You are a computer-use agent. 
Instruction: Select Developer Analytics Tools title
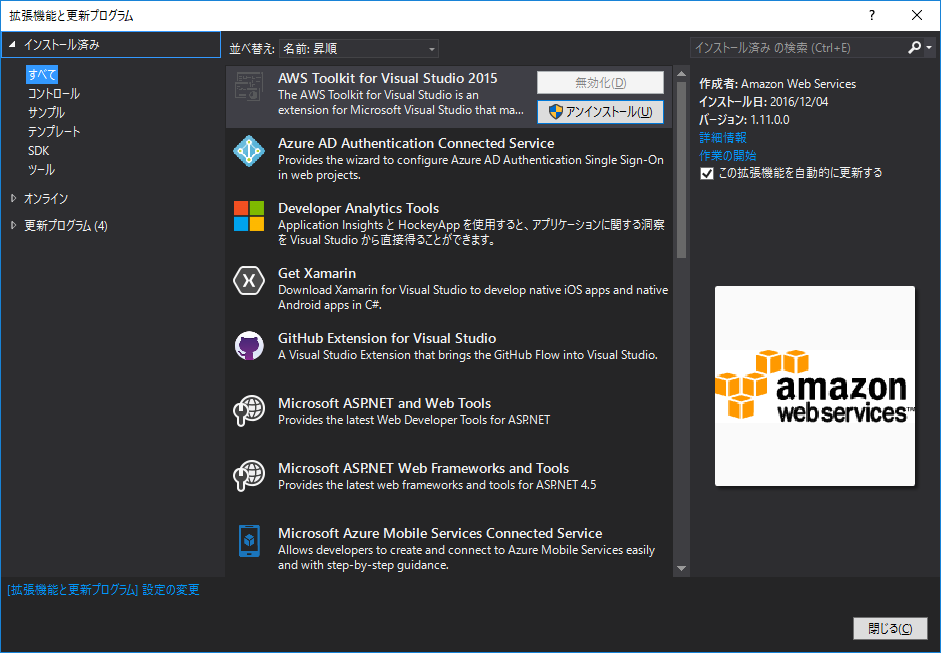358,208
